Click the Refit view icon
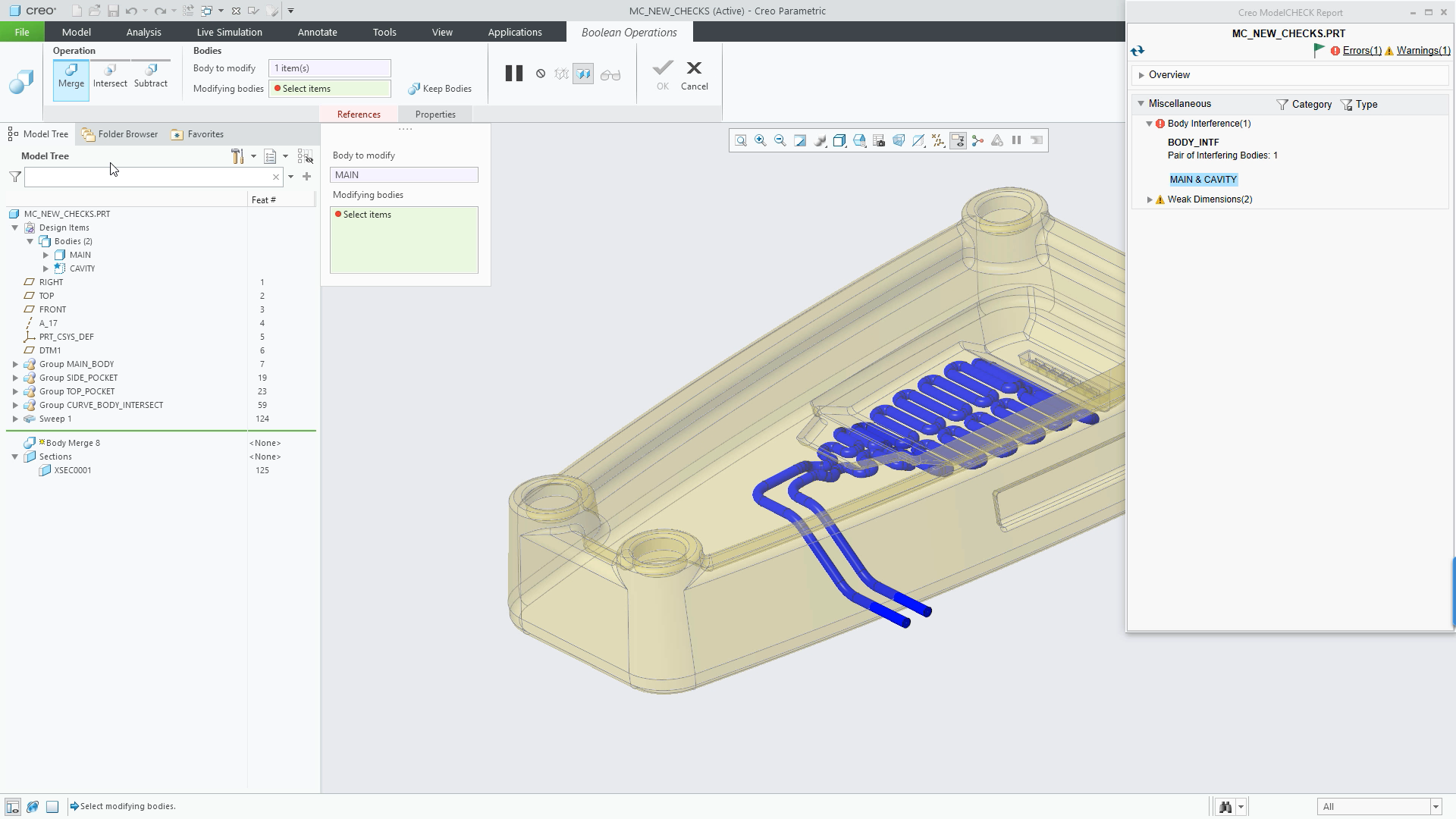The height and width of the screenshot is (819, 1456). [x=741, y=141]
